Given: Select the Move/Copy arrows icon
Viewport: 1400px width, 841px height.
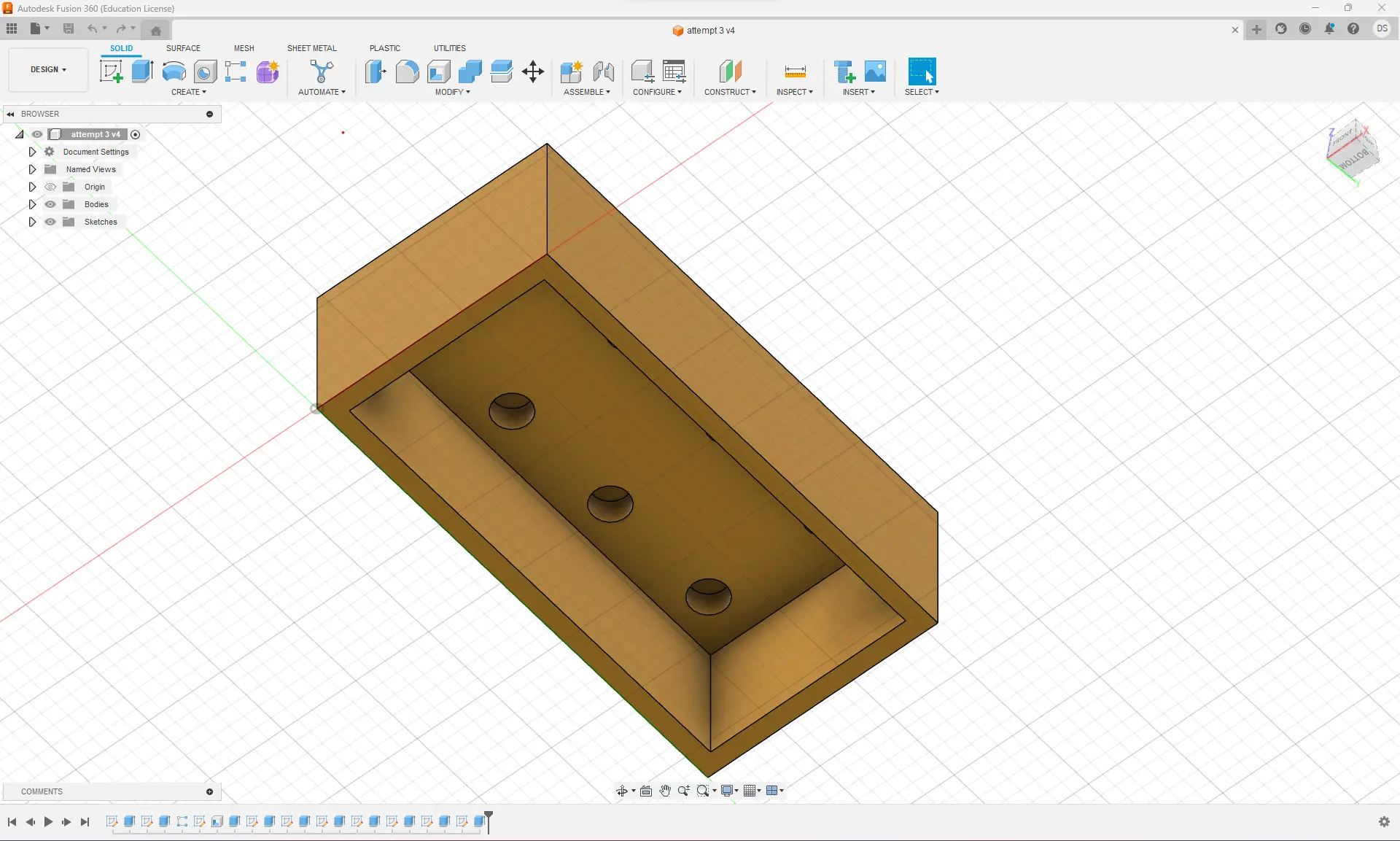Looking at the screenshot, I should point(533,71).
